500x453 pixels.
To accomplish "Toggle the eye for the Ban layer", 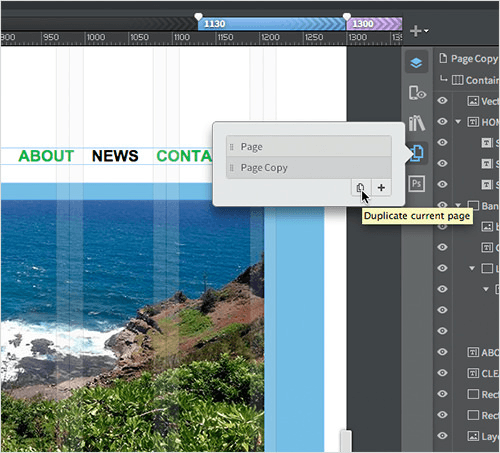I will pyautogui.click(x=442, y=204).
